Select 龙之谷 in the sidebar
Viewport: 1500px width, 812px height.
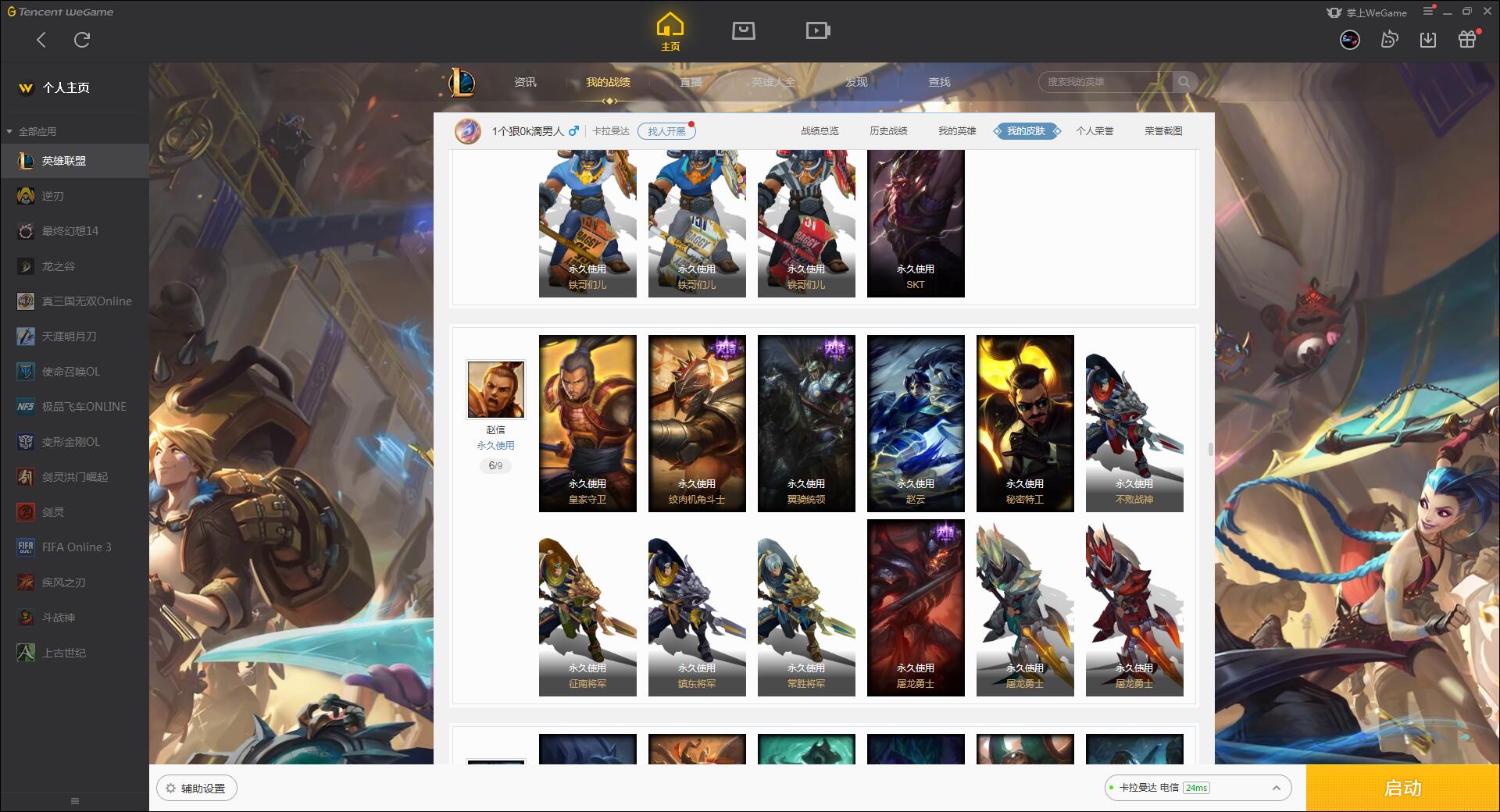74,266
